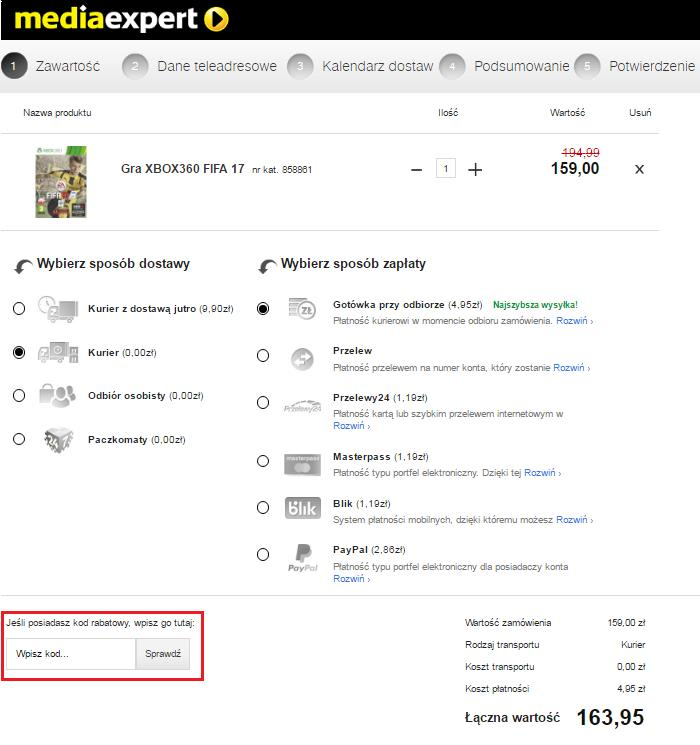Select Przelewy24 payment radio
The height and width of the screenshot is (745, 700).
263,402
